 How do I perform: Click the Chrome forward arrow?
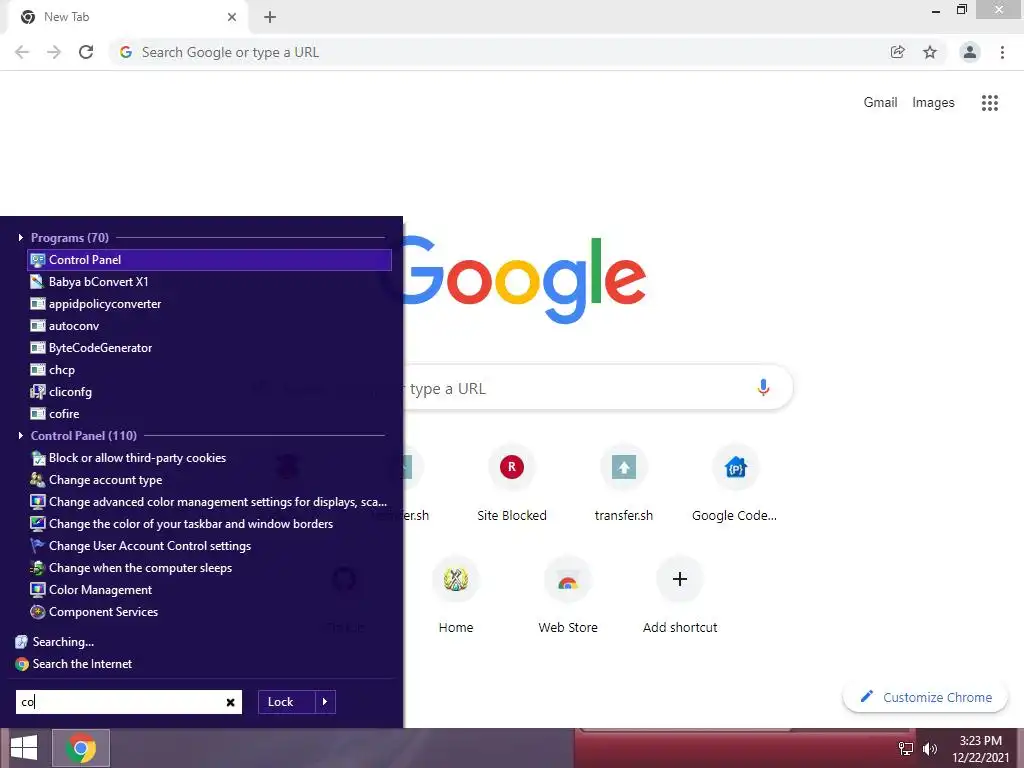coord(54,52)
